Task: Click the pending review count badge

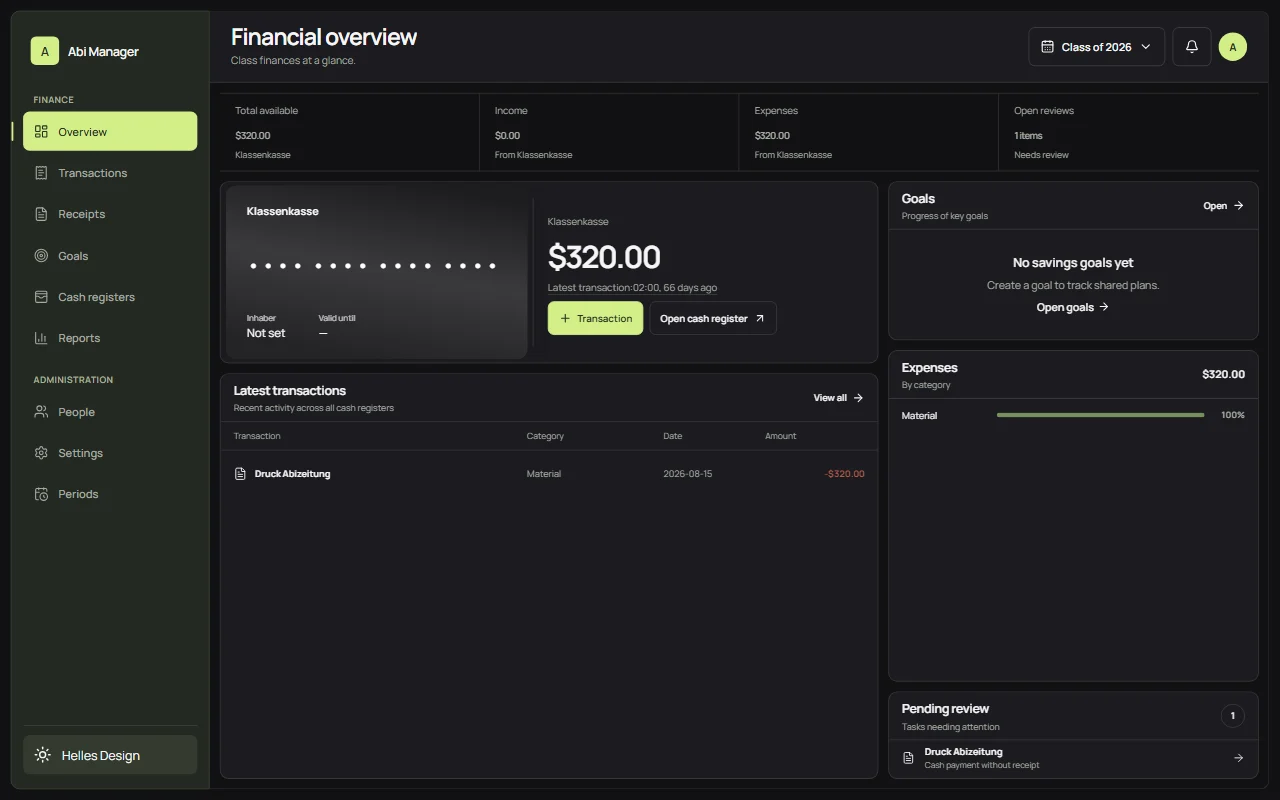Action: point(1232,716)
